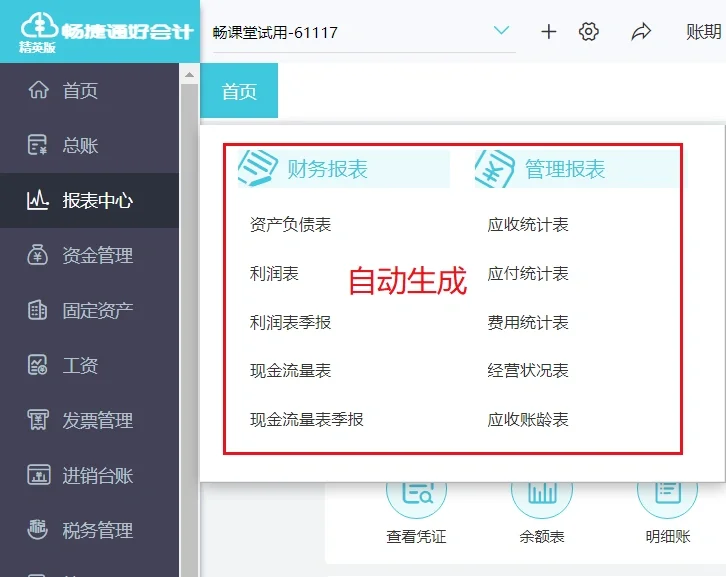Click the 查看凭证 shortcut label
This screenshot has height=577, width=726.
[416, 536]
